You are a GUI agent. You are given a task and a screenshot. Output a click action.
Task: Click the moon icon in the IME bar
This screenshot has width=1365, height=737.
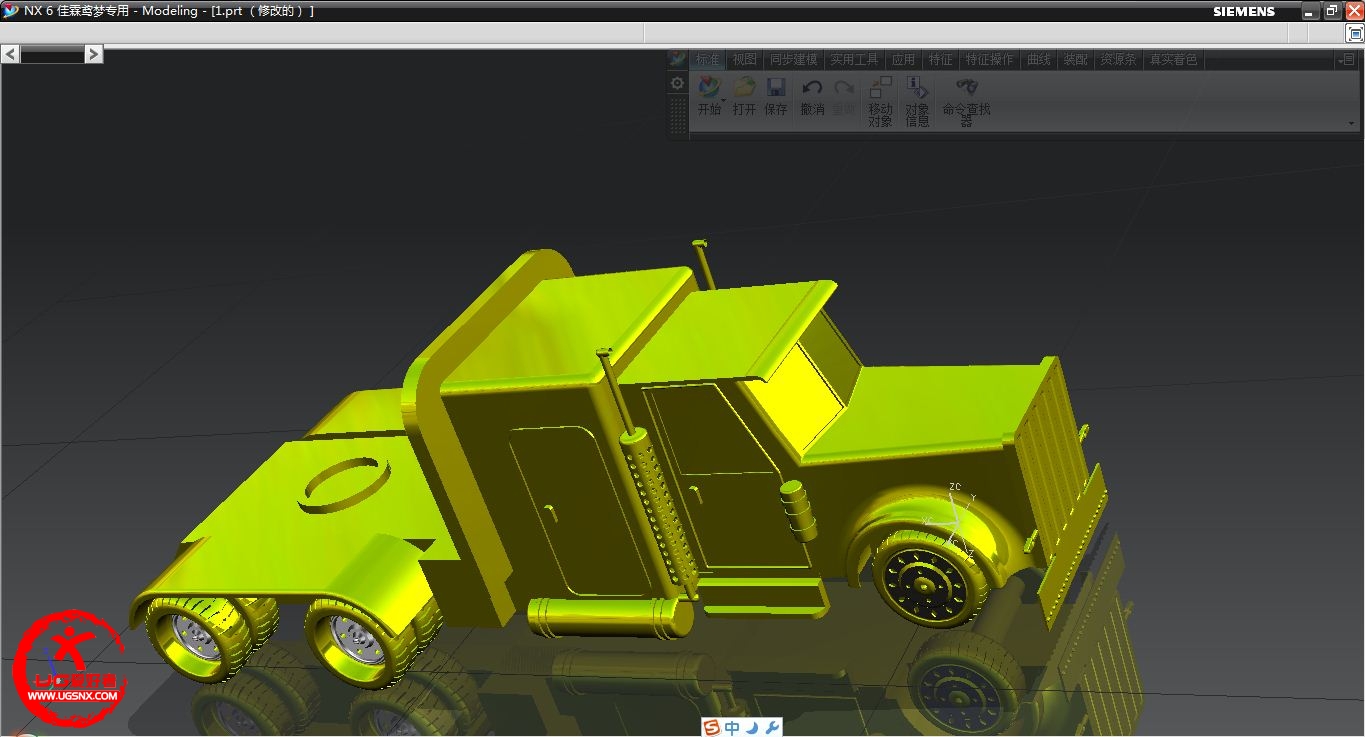coord(752,727)
